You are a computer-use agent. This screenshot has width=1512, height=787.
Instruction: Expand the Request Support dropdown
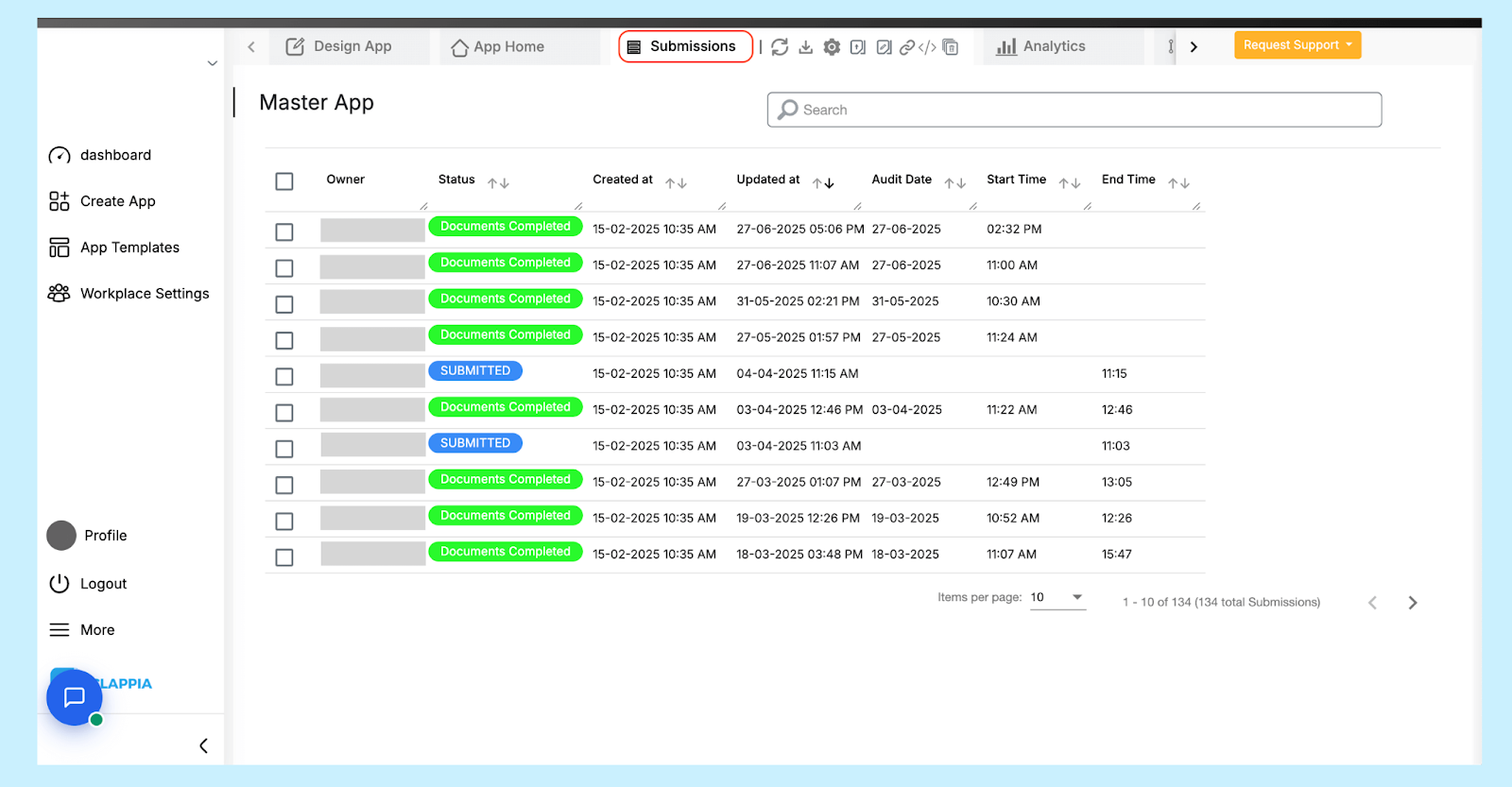(x=1297, y=45)
